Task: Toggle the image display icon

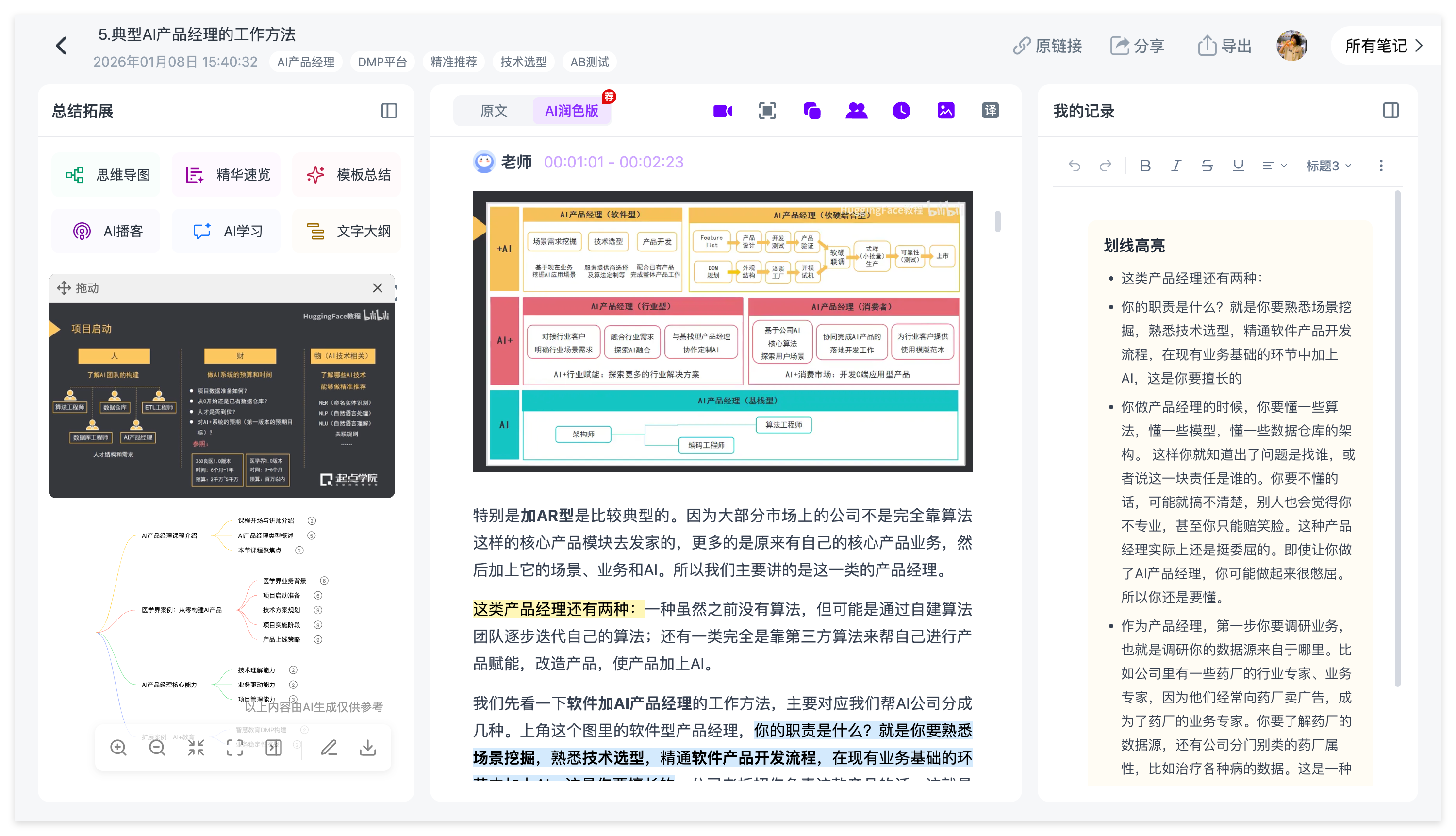Action: coord(946,111)
